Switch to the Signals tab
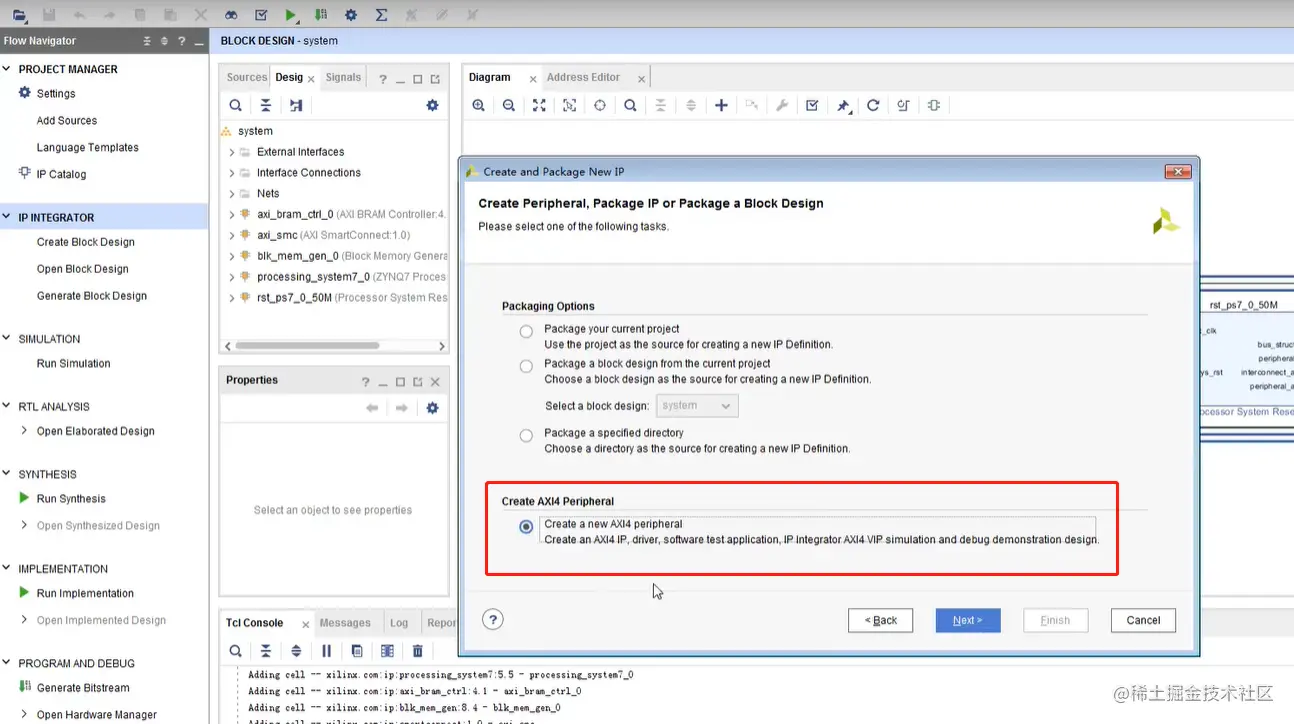The image size is (1294, 724). (343, 77)
